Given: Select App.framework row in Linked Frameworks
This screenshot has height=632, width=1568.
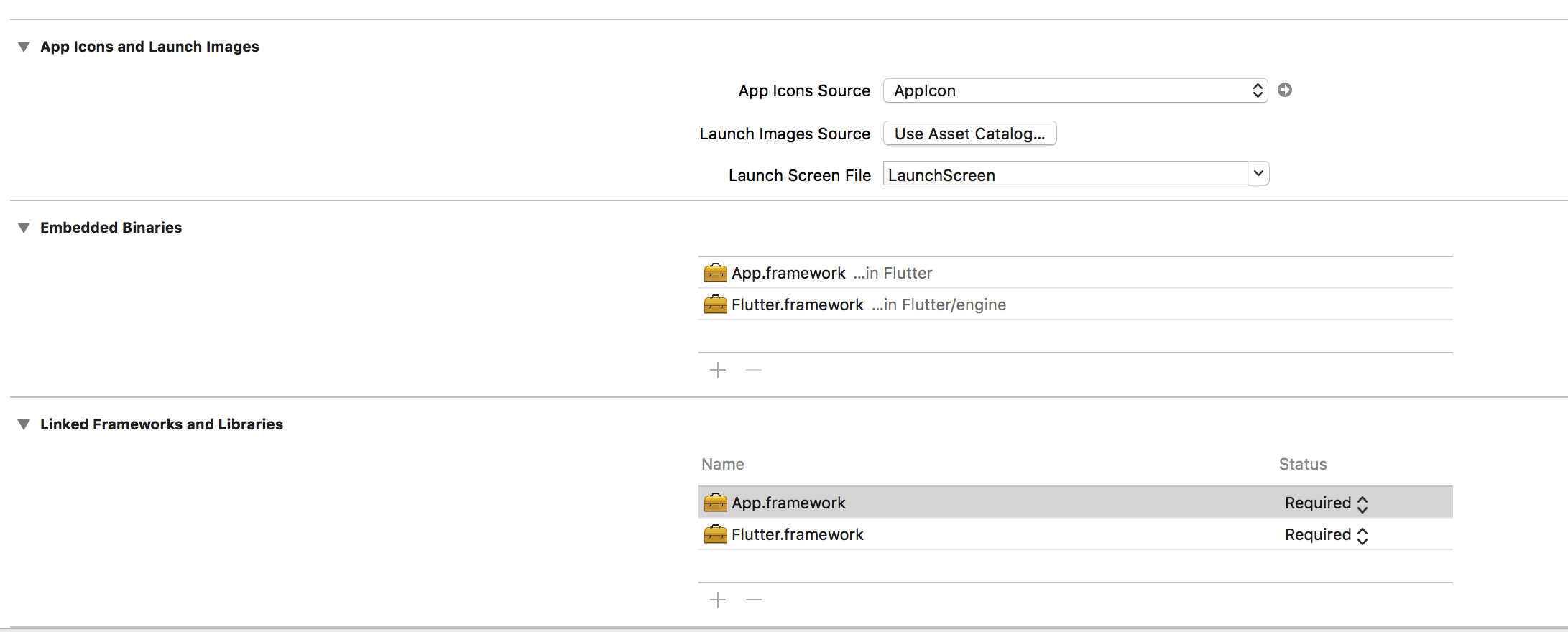Looking at the screenshot, I should tap(1075, 503).
